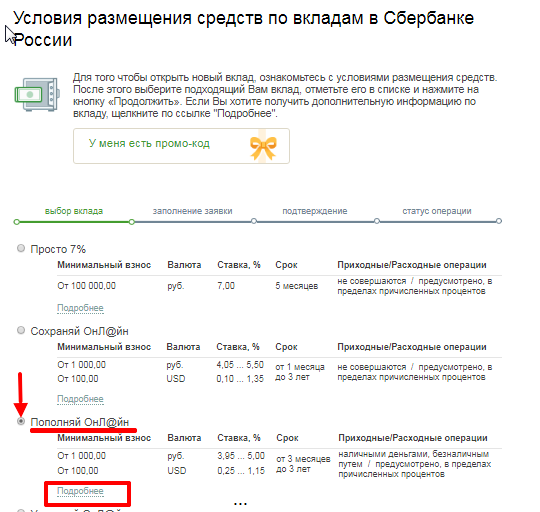This screenshot has width=540, height=512.
Task: Click the «Пополняй ОнЛ@йн» deposit title
Action: [x=80, y=422]
